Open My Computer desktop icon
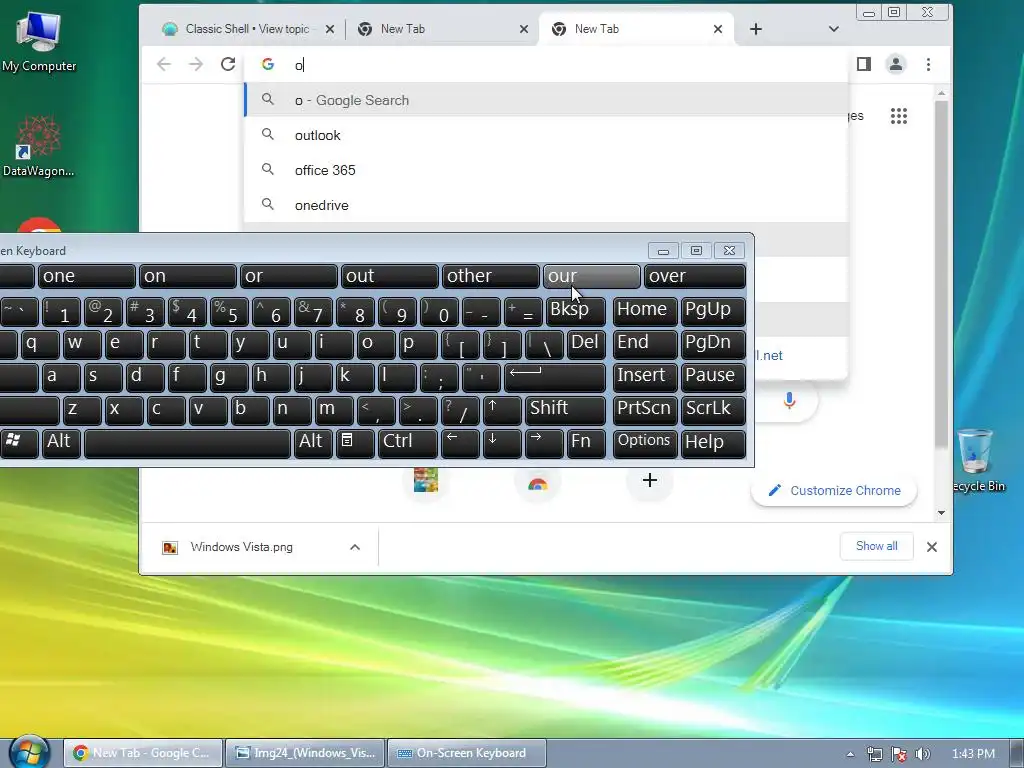 (x=39, y=42)
